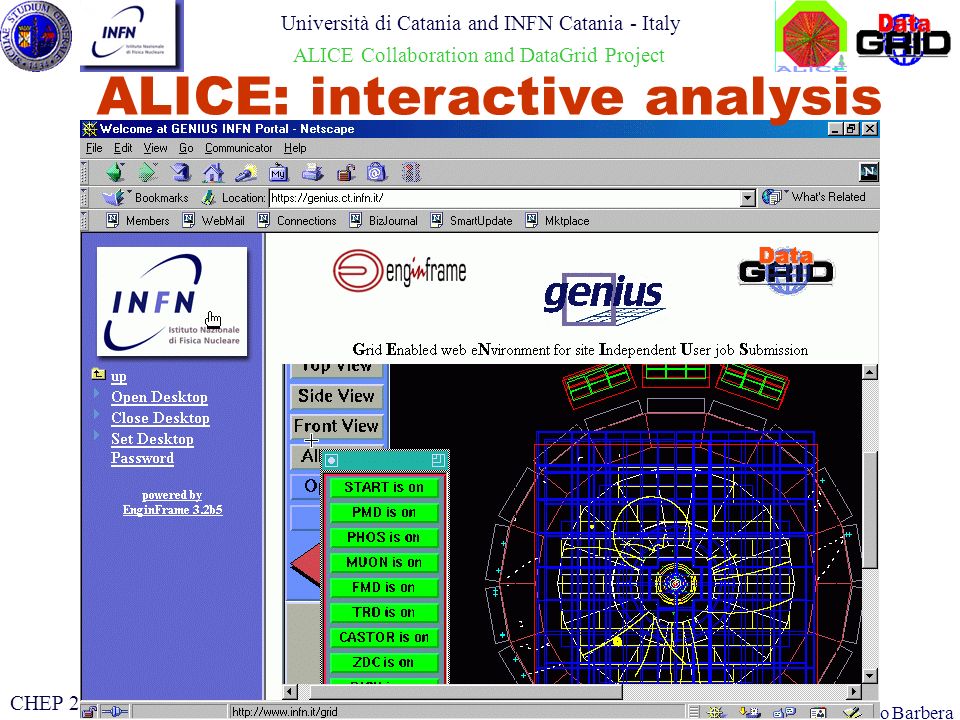Open the What's Related button
This screenshot has height=720, width=960.
pyautogui.click(x=814, y=197)
